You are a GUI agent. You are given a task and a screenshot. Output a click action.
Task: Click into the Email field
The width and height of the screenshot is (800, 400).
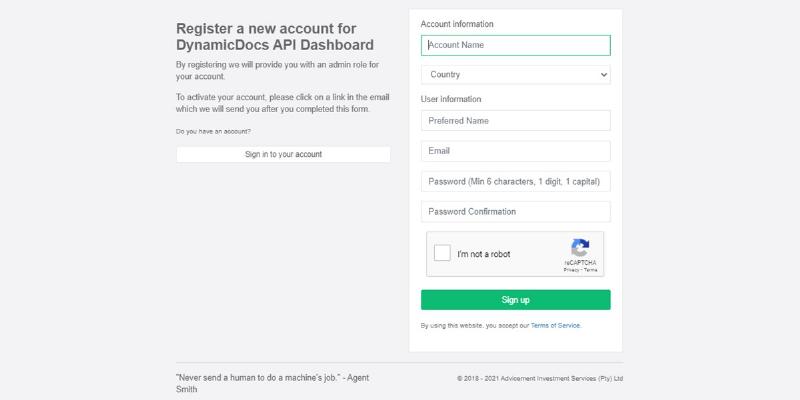pos(515,152)
